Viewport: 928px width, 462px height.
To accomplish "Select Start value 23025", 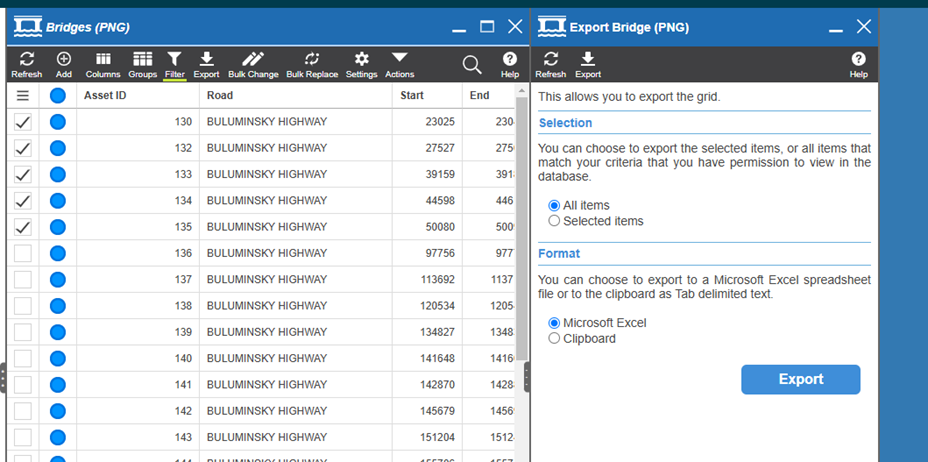I will pos(440,122).
